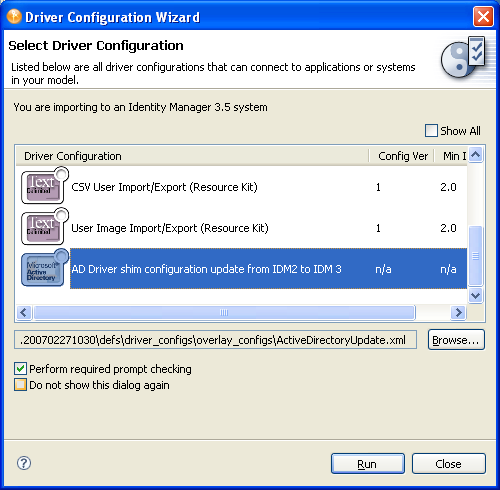This screenshot has width=500, height=490.
Task: Click the Driver Configuration column header
Action: [x=192, y=156]
